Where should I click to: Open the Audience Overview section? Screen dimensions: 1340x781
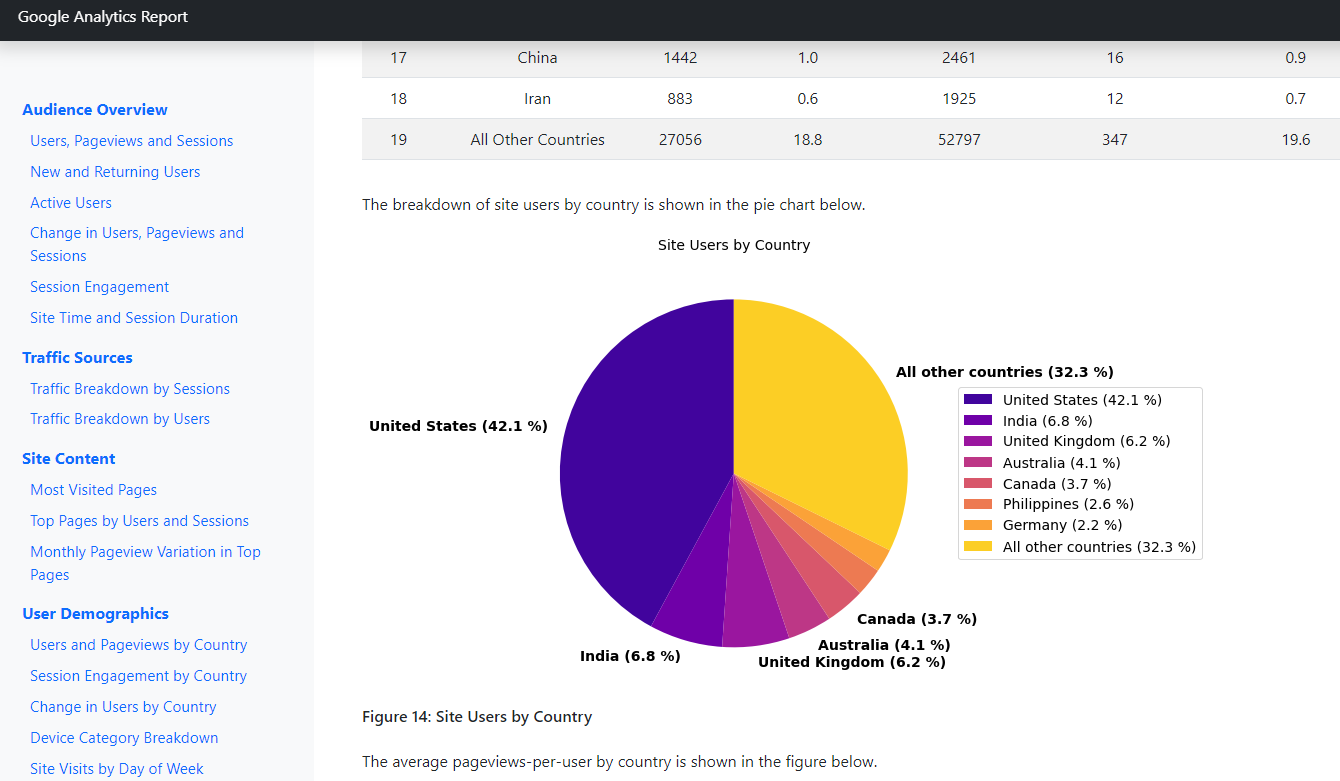click(x=95, y=110)
